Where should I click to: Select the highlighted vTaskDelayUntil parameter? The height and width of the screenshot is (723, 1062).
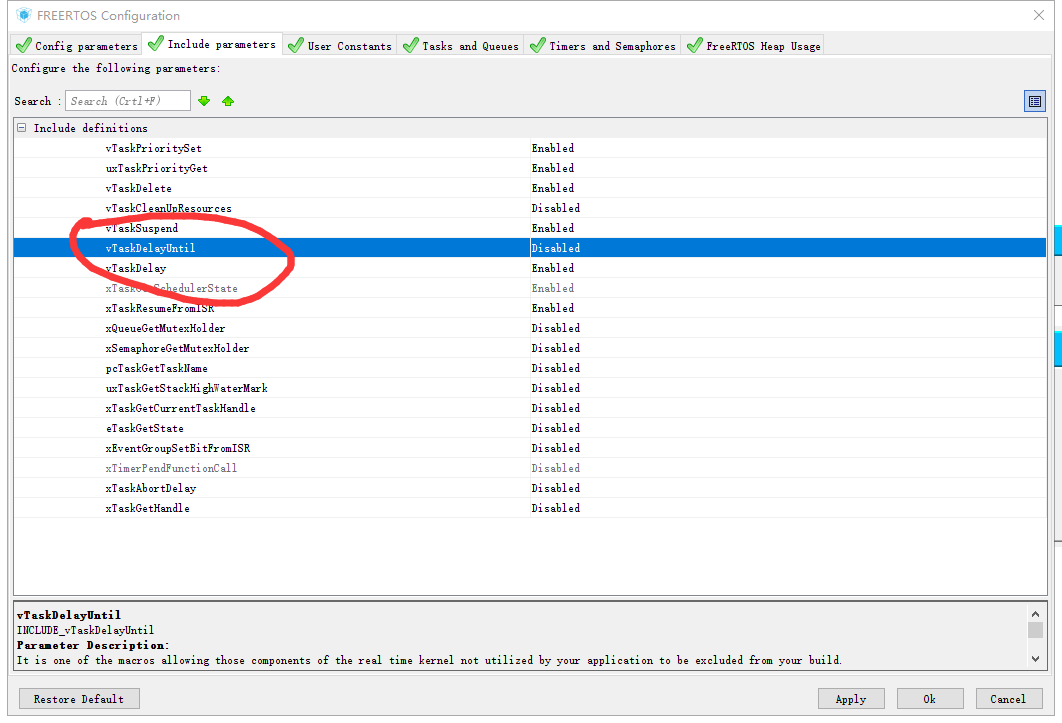pyautogui.click(x=150, y=248)
